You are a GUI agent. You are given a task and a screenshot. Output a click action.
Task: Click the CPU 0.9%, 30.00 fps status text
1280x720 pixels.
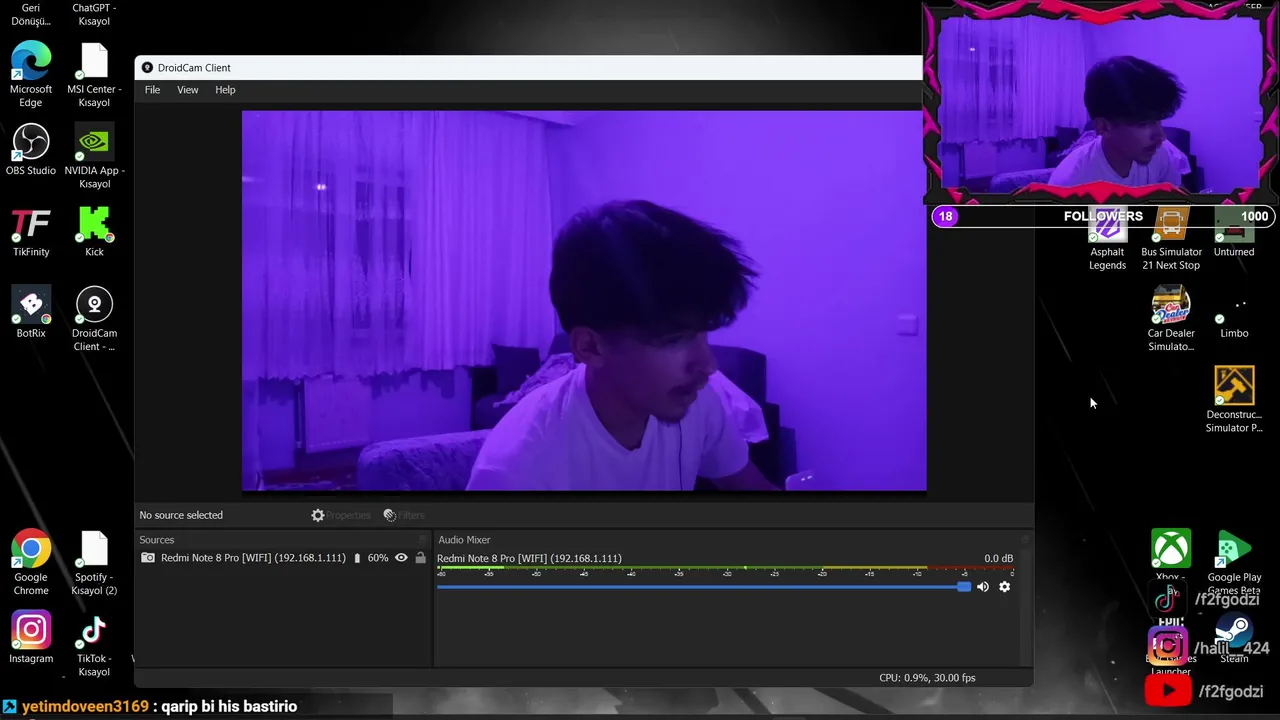pos(927,678)
